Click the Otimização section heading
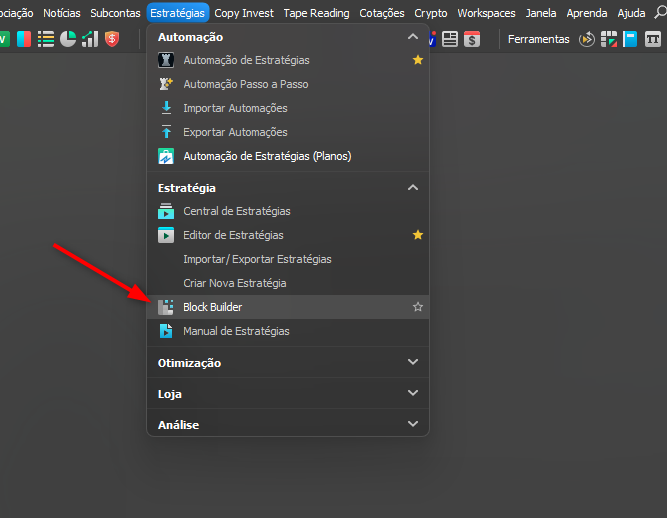 click(189, 363)
